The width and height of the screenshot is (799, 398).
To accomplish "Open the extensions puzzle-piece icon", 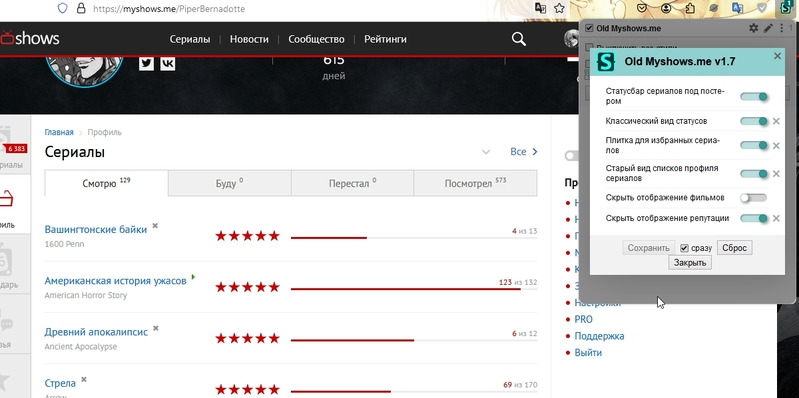I will (x=690, y=8).
